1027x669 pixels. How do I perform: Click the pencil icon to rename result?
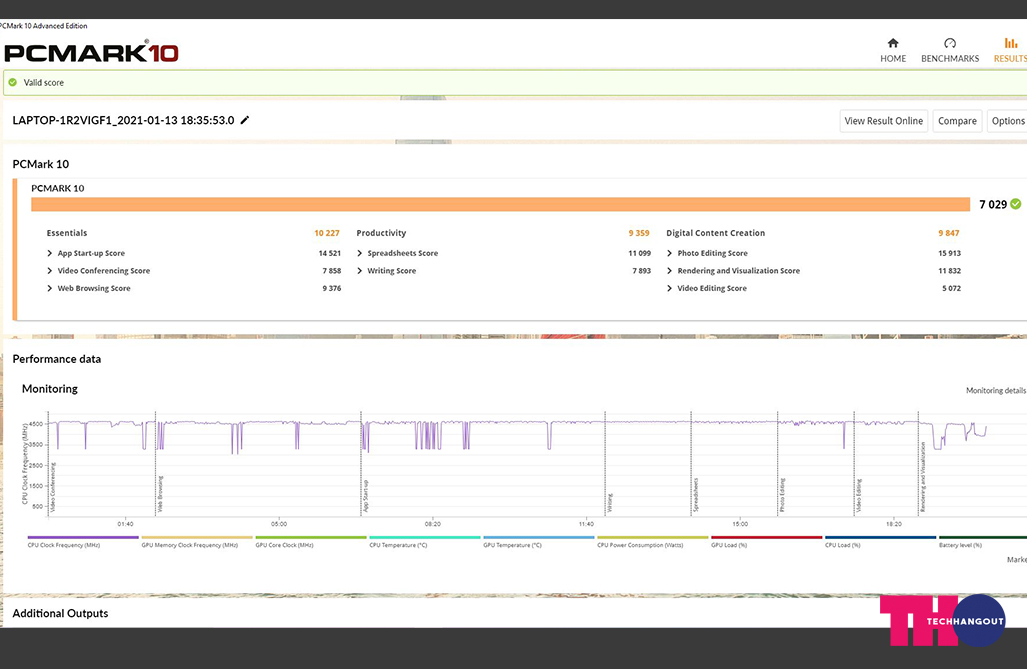point(245,120)
